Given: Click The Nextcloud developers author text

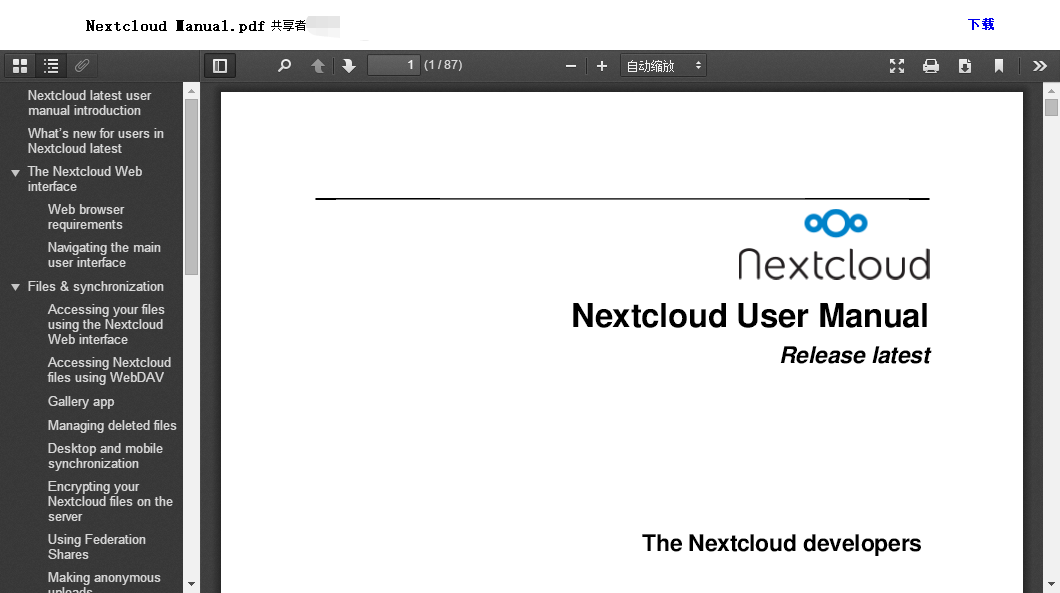Looking at the screenshot, I should (781, 543).
